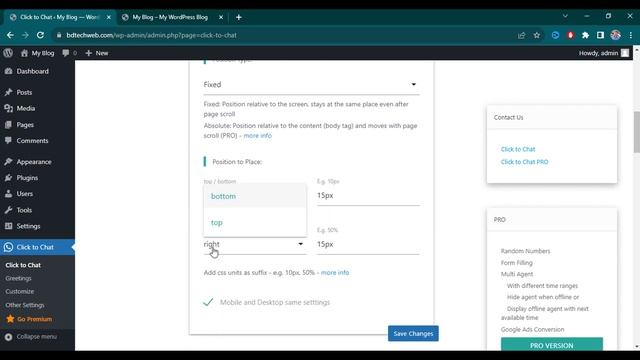Click share icon in address bar
The width and height of the screenshot is (640, 360).
[x=522, y=35]
